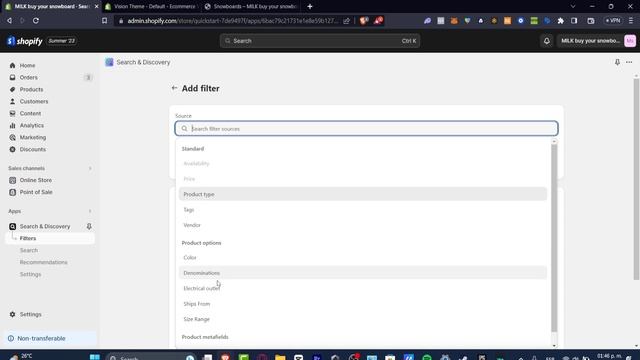The height and width of the screenshot is (360, 640).
Task: Select Search submenu under Search & Discovery
Action: tap(29, 250)
